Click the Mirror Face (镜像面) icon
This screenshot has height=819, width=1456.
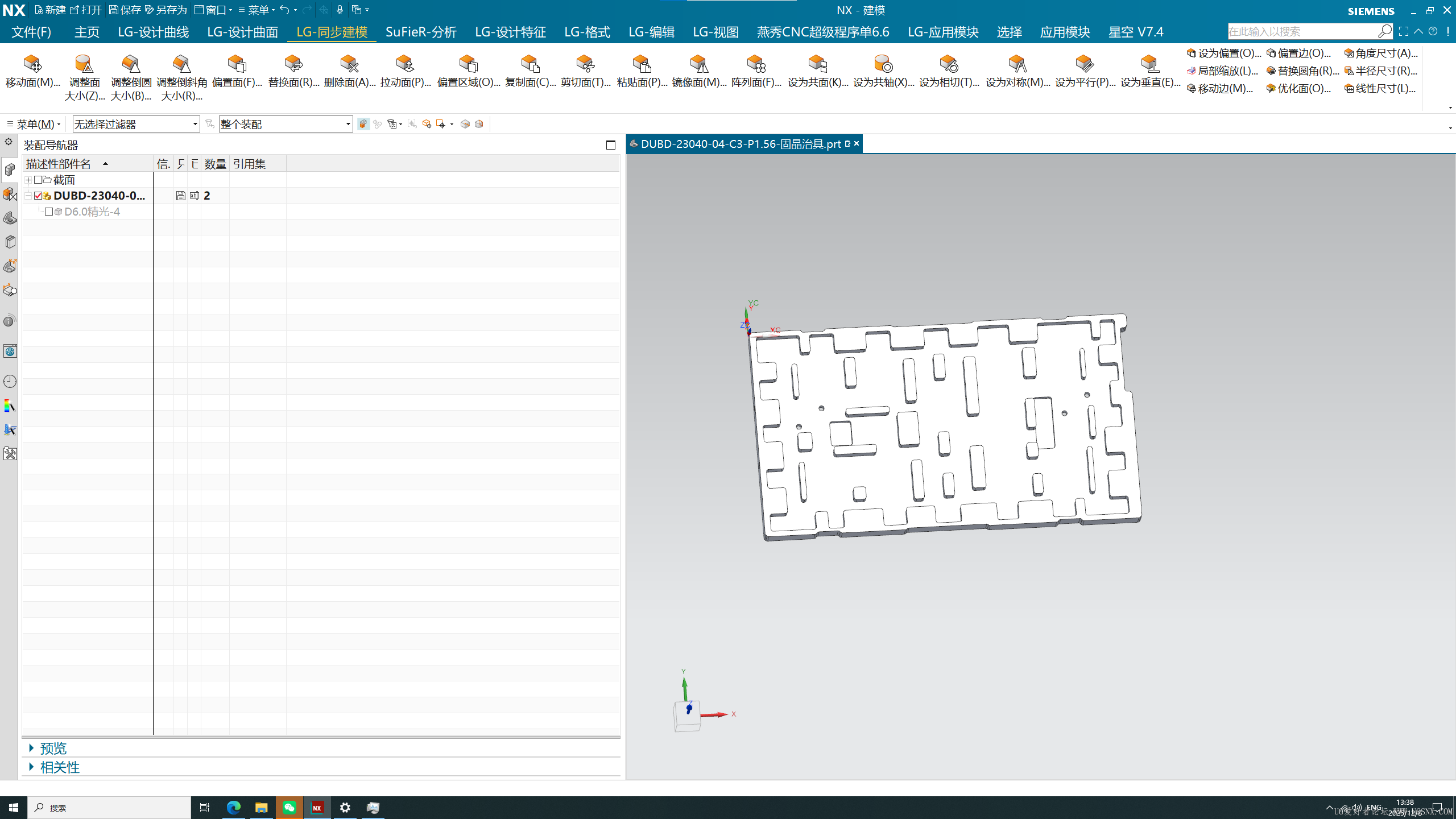coord(698,64)
